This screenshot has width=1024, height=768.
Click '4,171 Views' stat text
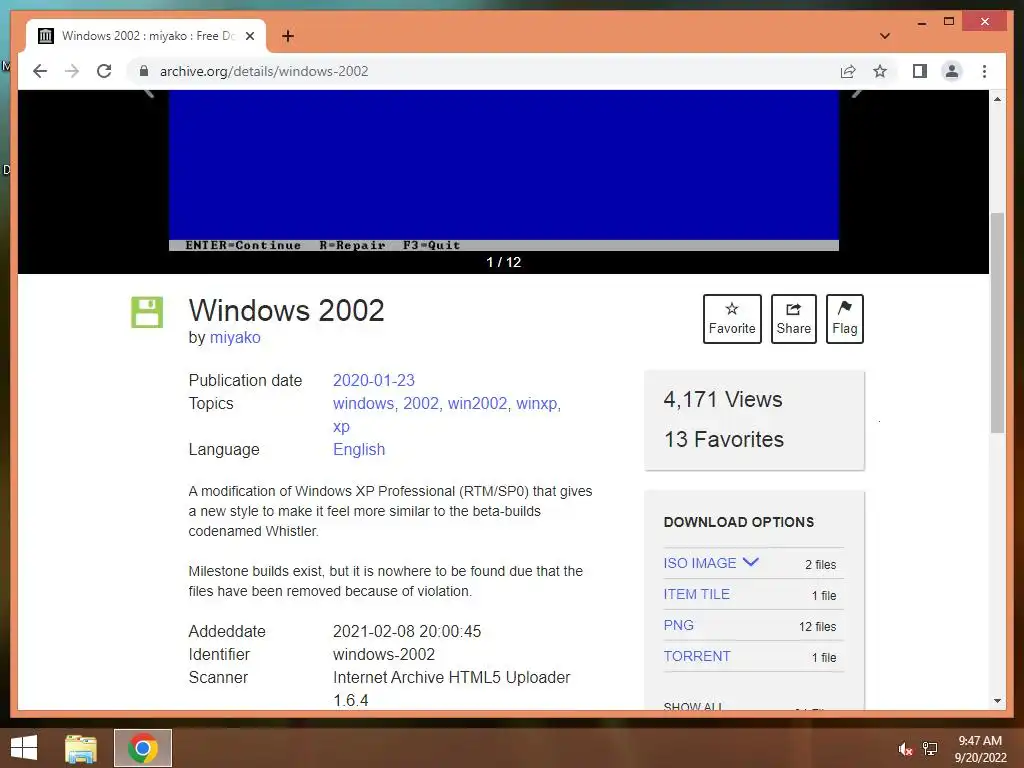coord(723,400)
